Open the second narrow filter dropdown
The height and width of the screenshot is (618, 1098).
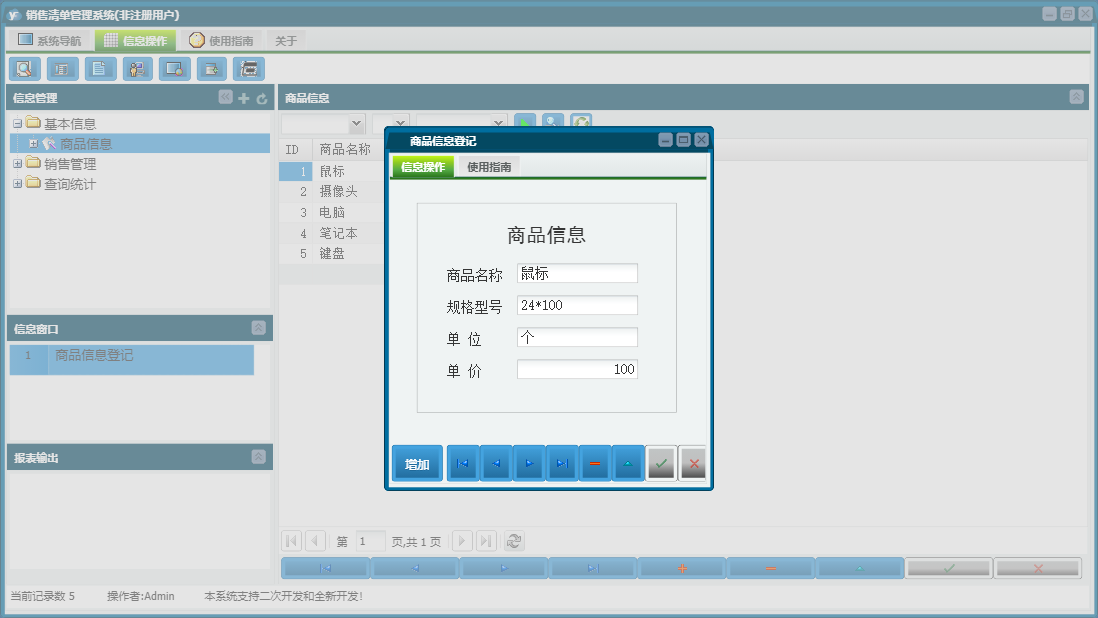(400, 123)
